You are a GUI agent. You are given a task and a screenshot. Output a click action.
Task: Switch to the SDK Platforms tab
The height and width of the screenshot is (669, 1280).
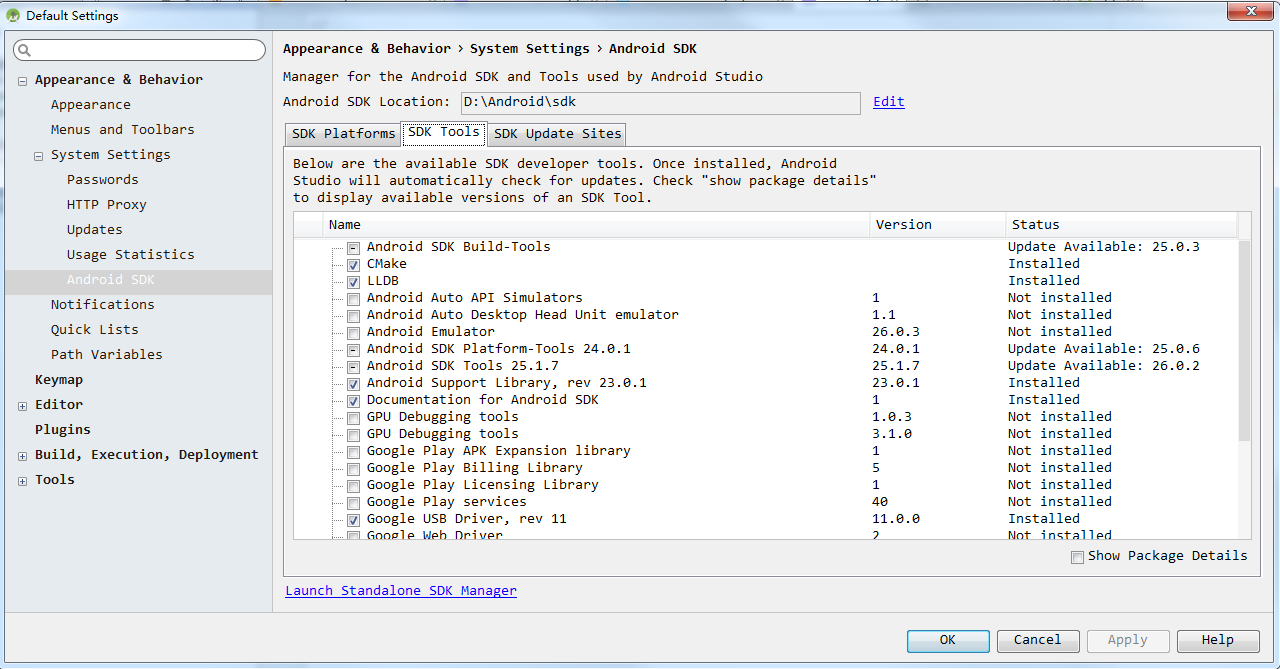(343, 134)
